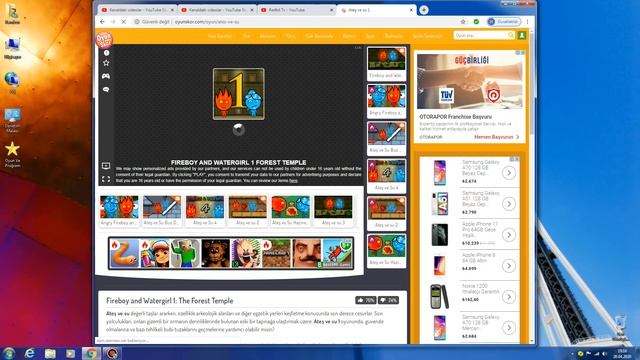Click the site security info icon
The image size is (640, 360).
tap(137, 22)
